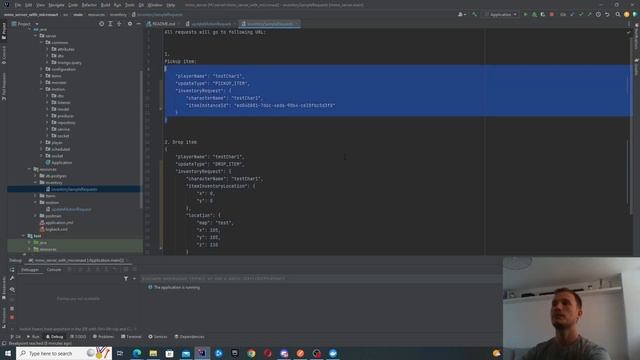Viewport: 640px width, 360px height.
Task: Open the Services tool window
Action: point(158,337)
